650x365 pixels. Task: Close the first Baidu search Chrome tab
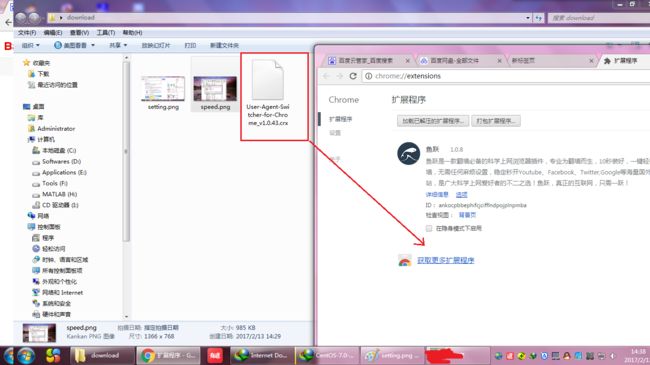click(408, 61)
